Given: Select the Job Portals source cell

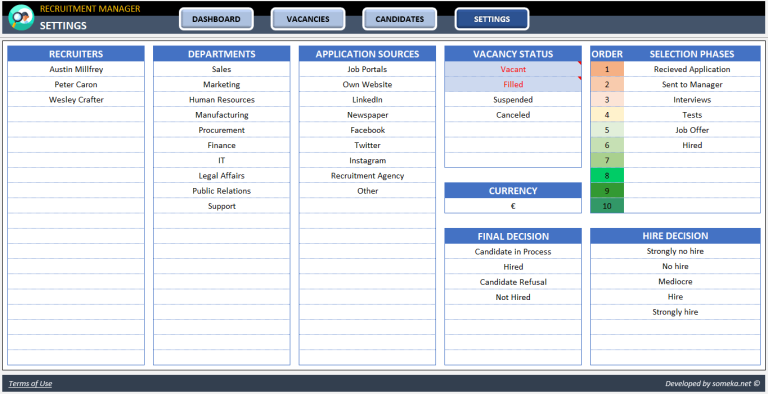Looking at the screenshot, I should coord(367,69).
